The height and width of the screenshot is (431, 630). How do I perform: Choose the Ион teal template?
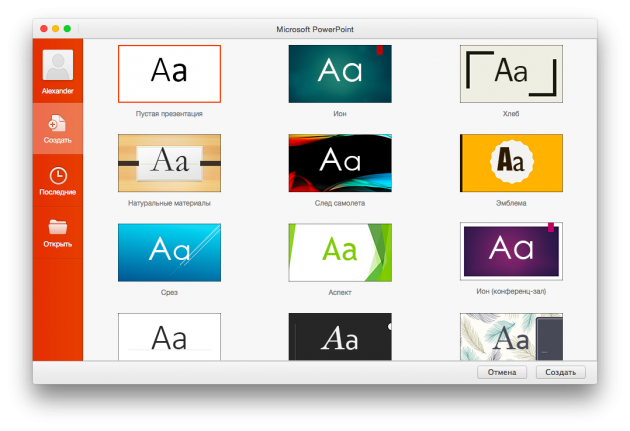point(340,74)
